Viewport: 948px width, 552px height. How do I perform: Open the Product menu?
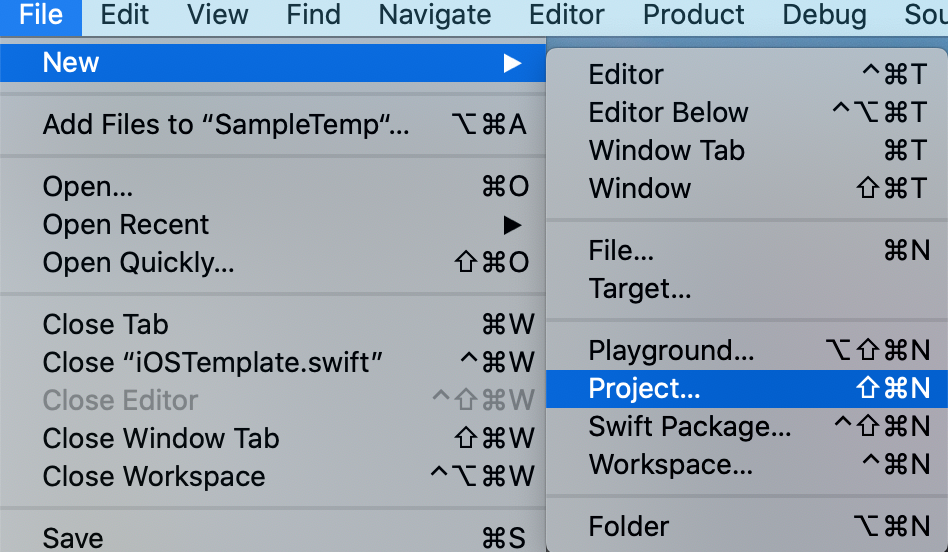693,15
